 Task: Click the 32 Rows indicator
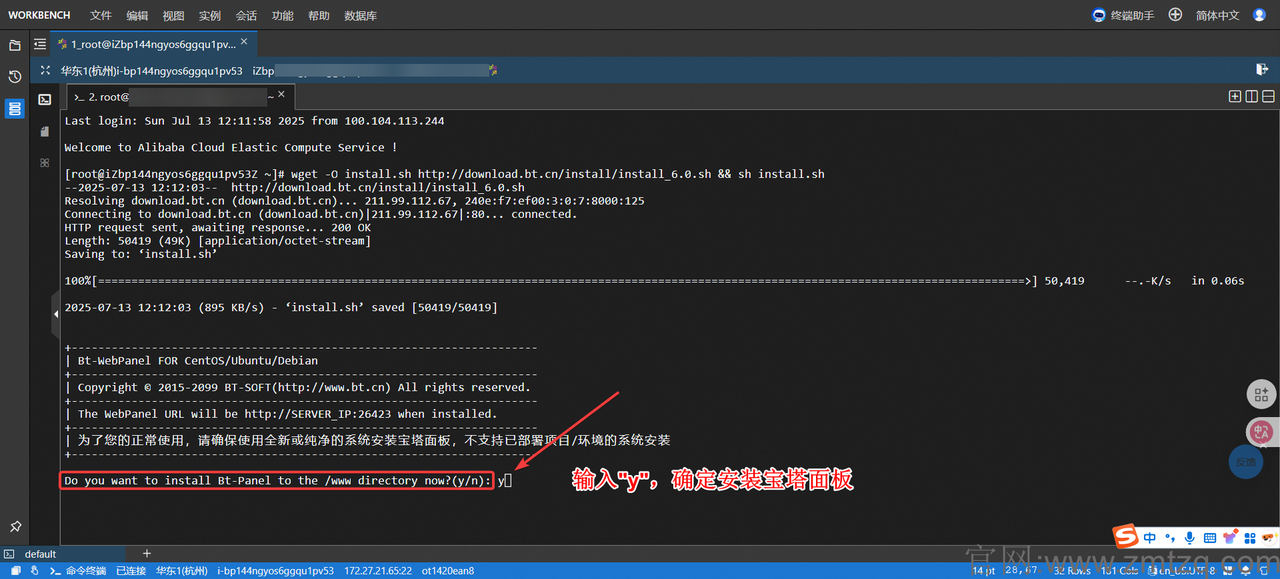click(1072, 571)
